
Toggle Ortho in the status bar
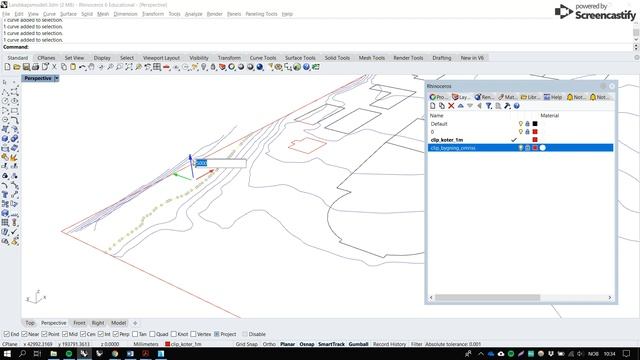(269, 344)
